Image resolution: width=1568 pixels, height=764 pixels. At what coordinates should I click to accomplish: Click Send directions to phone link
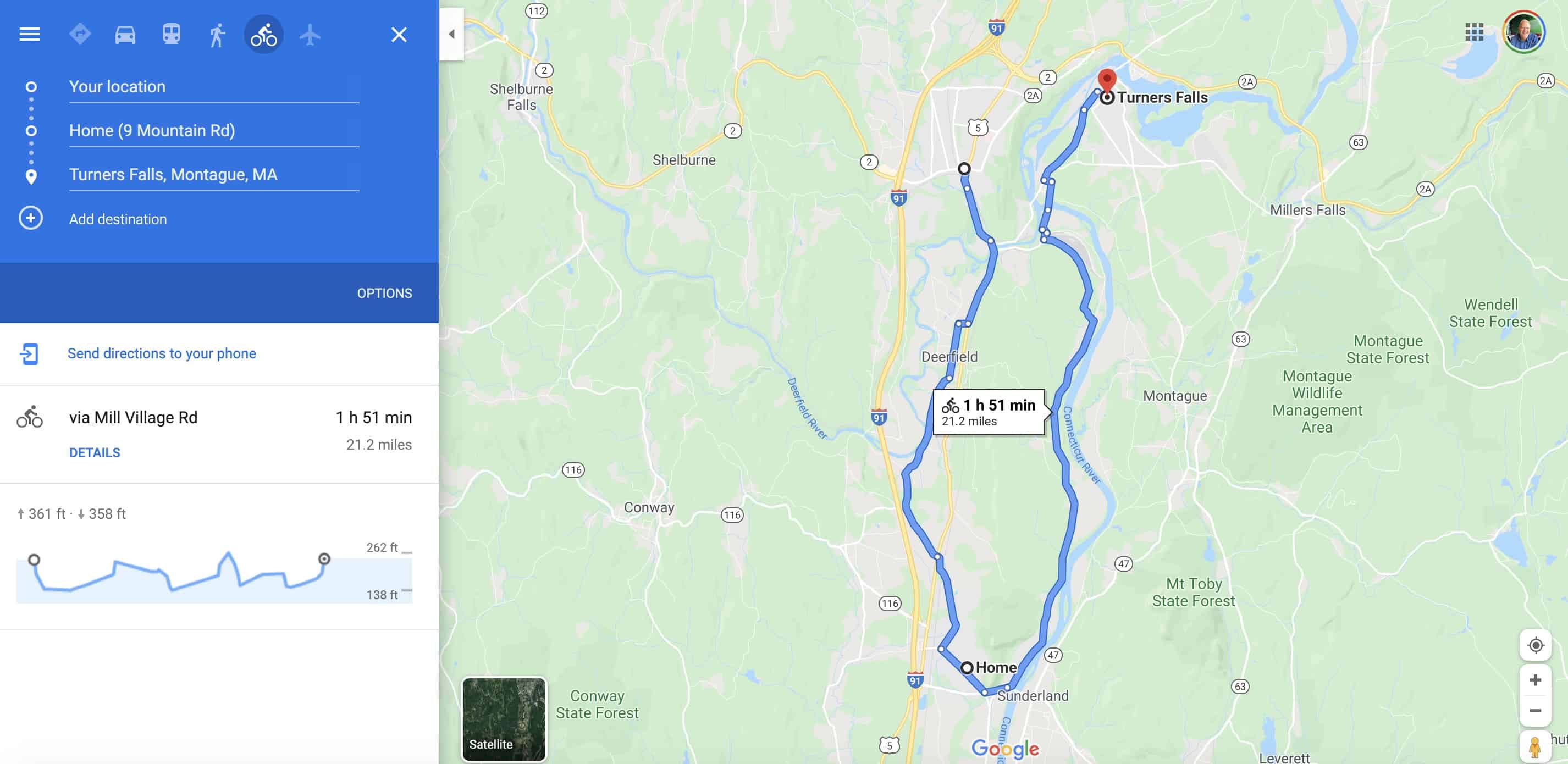click(x=161, y=352)
